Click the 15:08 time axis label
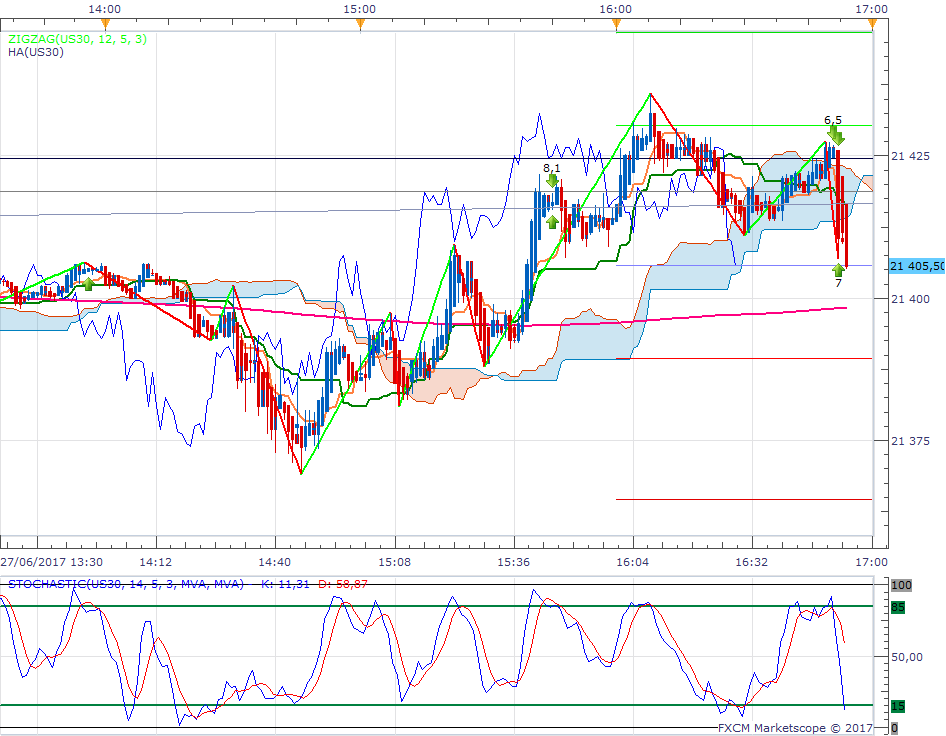The width and height of the screenshot is (946, 736). point(395,562)
